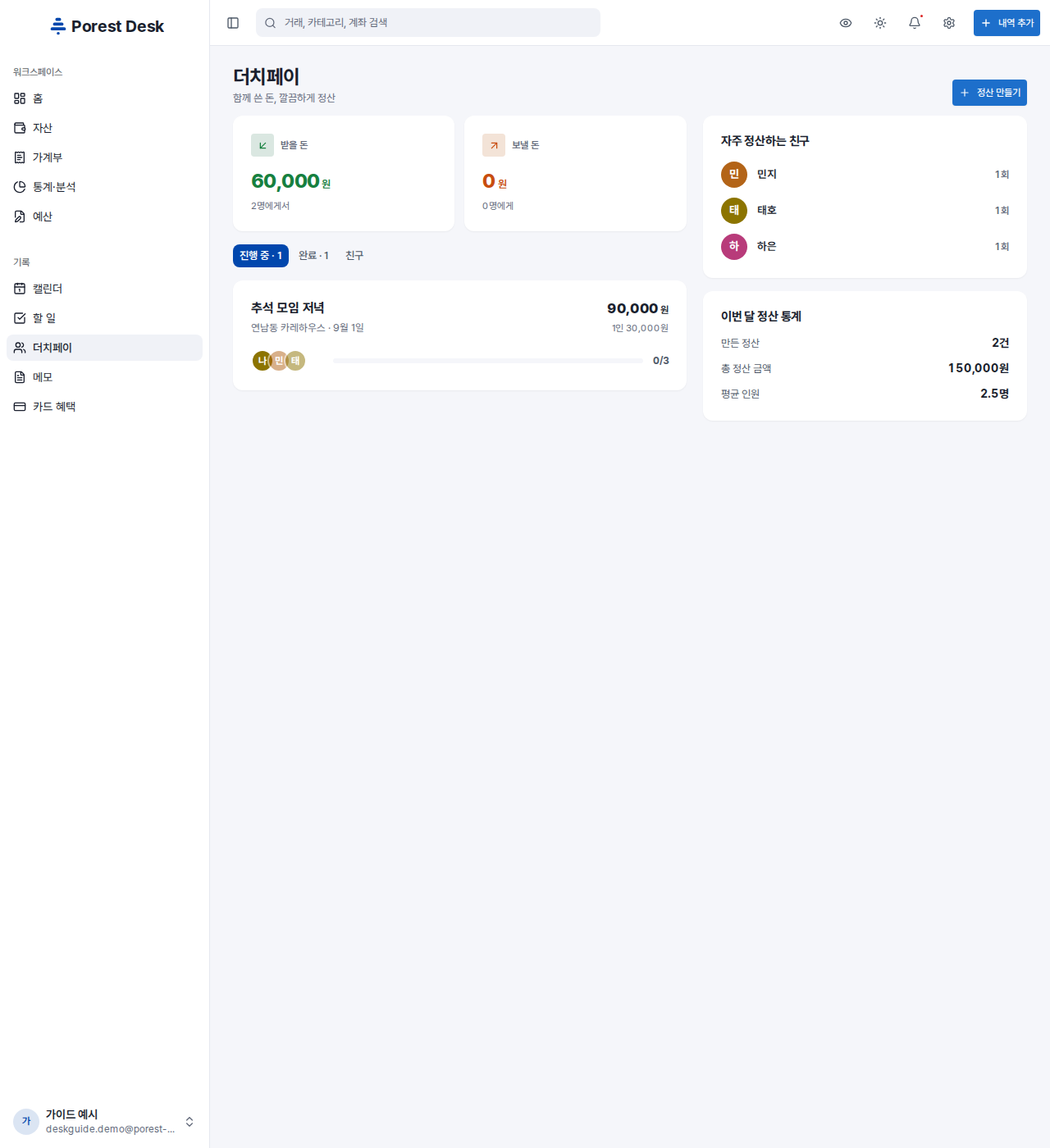Viewport: 1050px width, 1148px height.
Task: Click the 메모 document icon
Action: [20, 377]
